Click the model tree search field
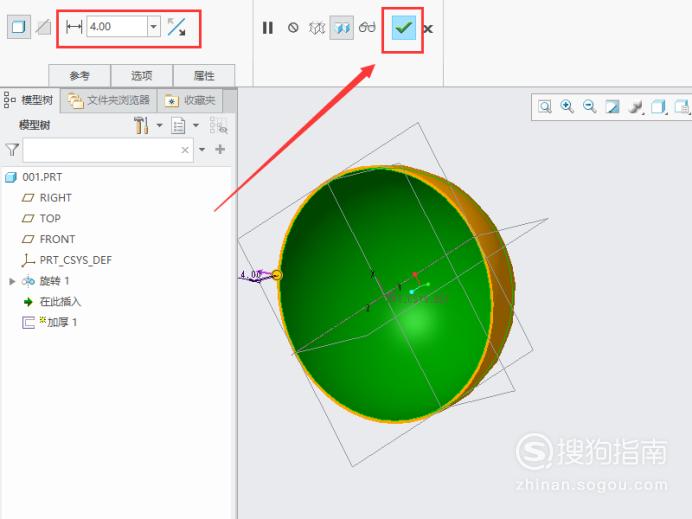692x519 pixels. coord(108,150)
